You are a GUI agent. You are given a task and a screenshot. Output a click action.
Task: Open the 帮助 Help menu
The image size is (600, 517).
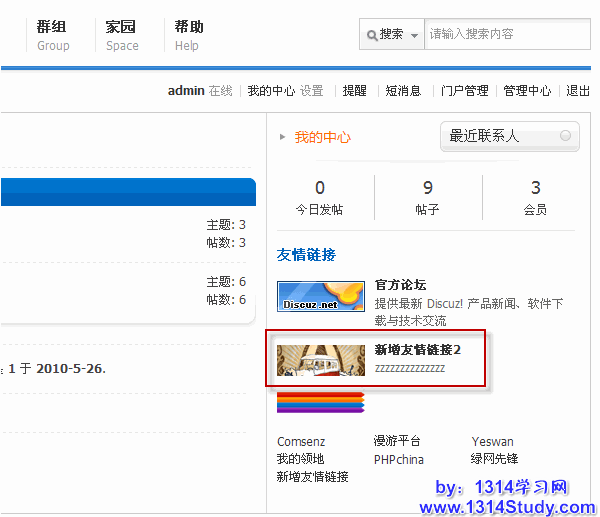click(188, 35)
